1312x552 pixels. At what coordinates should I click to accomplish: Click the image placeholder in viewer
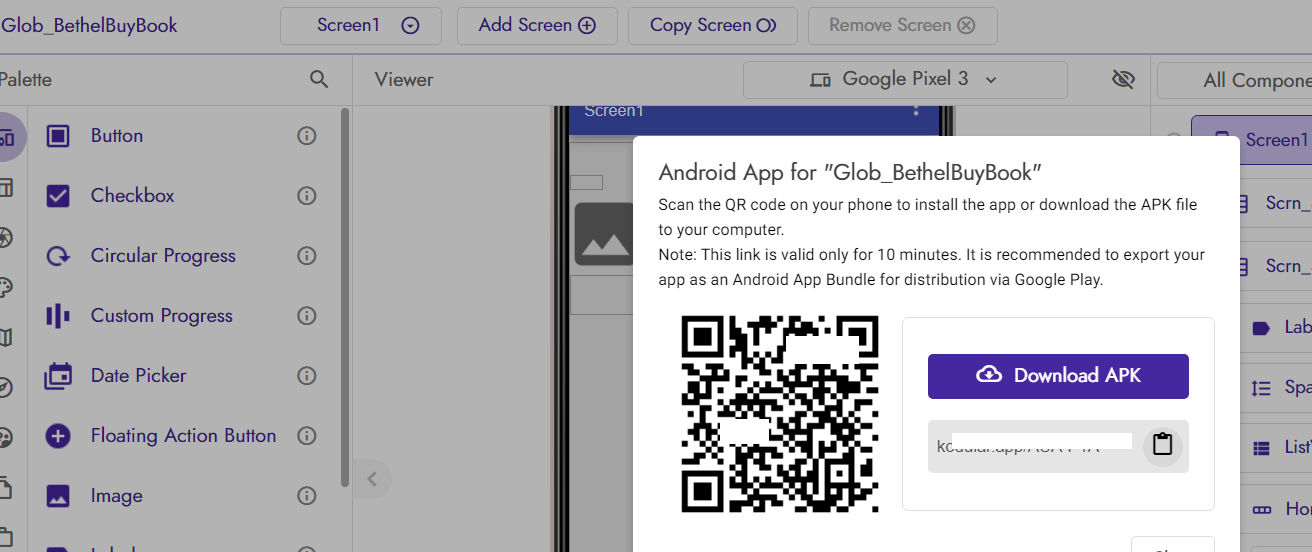point(603,234)
